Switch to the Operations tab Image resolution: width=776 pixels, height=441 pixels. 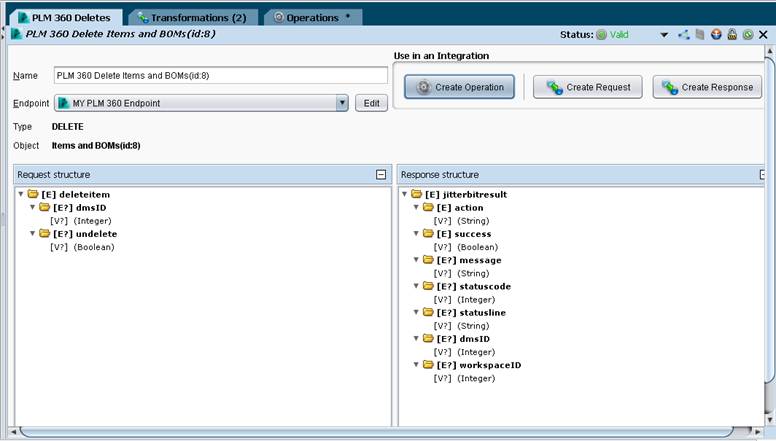313,17
